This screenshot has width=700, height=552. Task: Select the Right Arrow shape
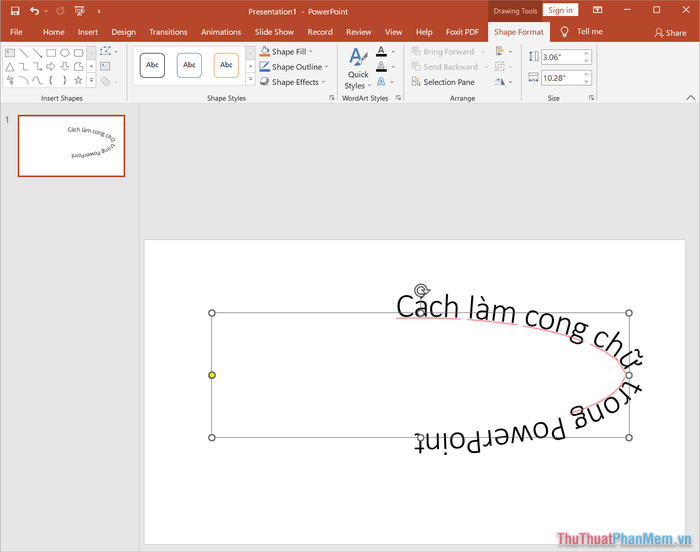51,67
